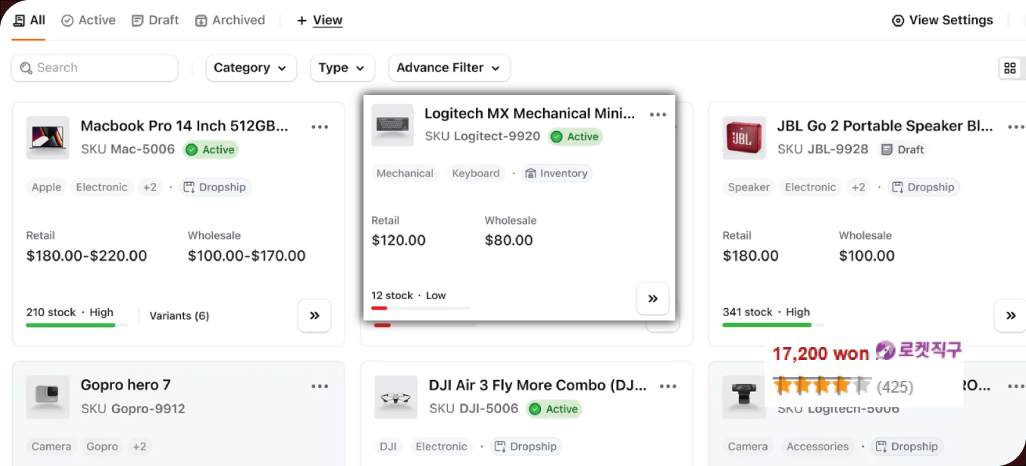Screen dimensions: 1026x466
Task: Select the Archived tab
Action: point(230,20)
